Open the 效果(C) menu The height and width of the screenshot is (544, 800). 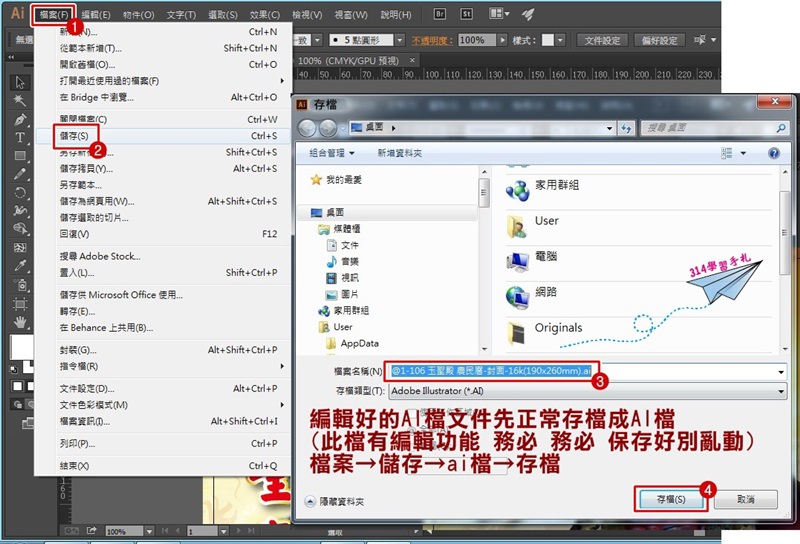click(264, 14)
